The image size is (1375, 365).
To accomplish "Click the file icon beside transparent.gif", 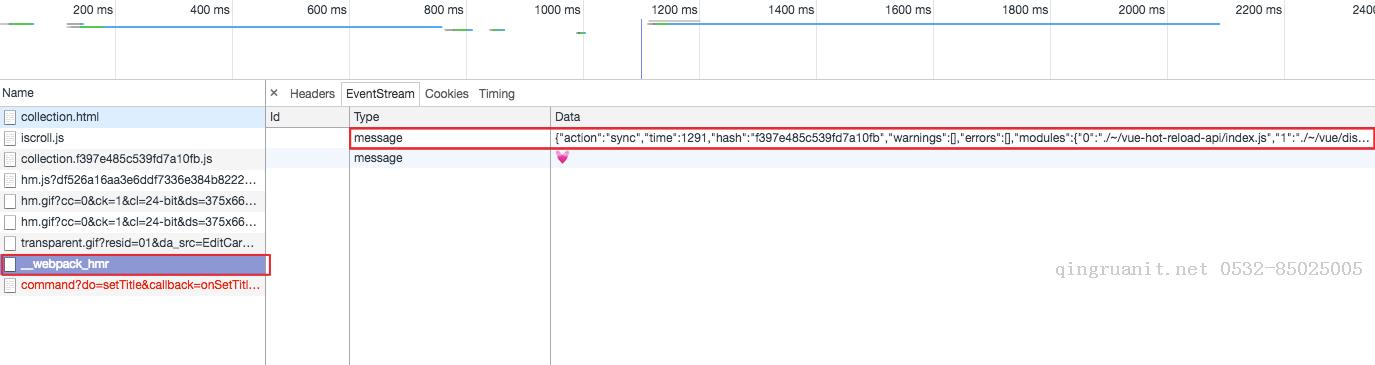I will 10,243.
